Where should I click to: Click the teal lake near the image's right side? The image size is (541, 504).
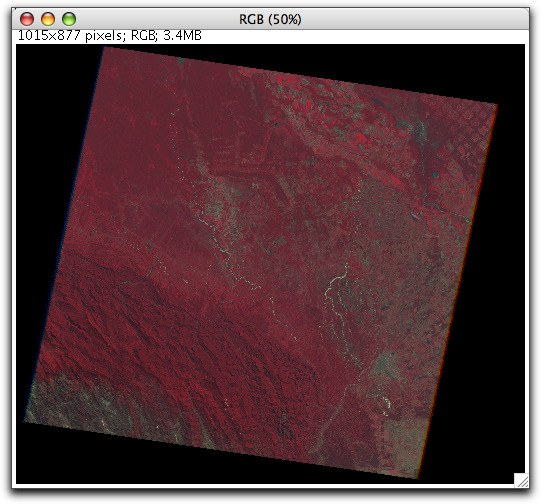(x=435, y=175)
